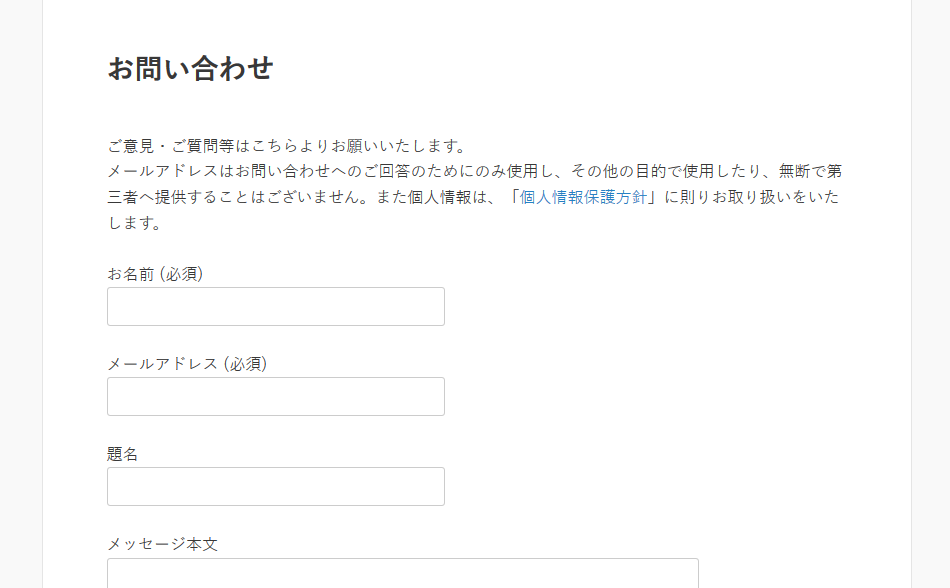Viewport: 950px width, 588px height.
Task: Click inside the メッセージ本文 text area
Action: click(x=403, y=573)
